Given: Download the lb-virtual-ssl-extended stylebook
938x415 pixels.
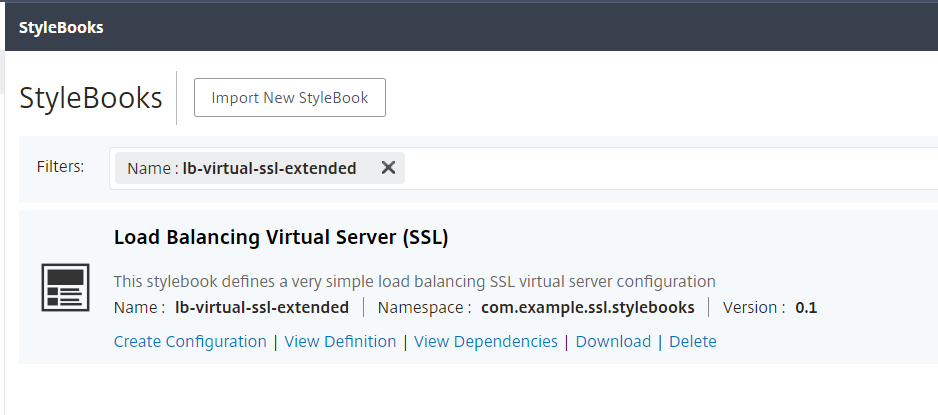Looking at the screenshot, I should [x=613, y=341].
